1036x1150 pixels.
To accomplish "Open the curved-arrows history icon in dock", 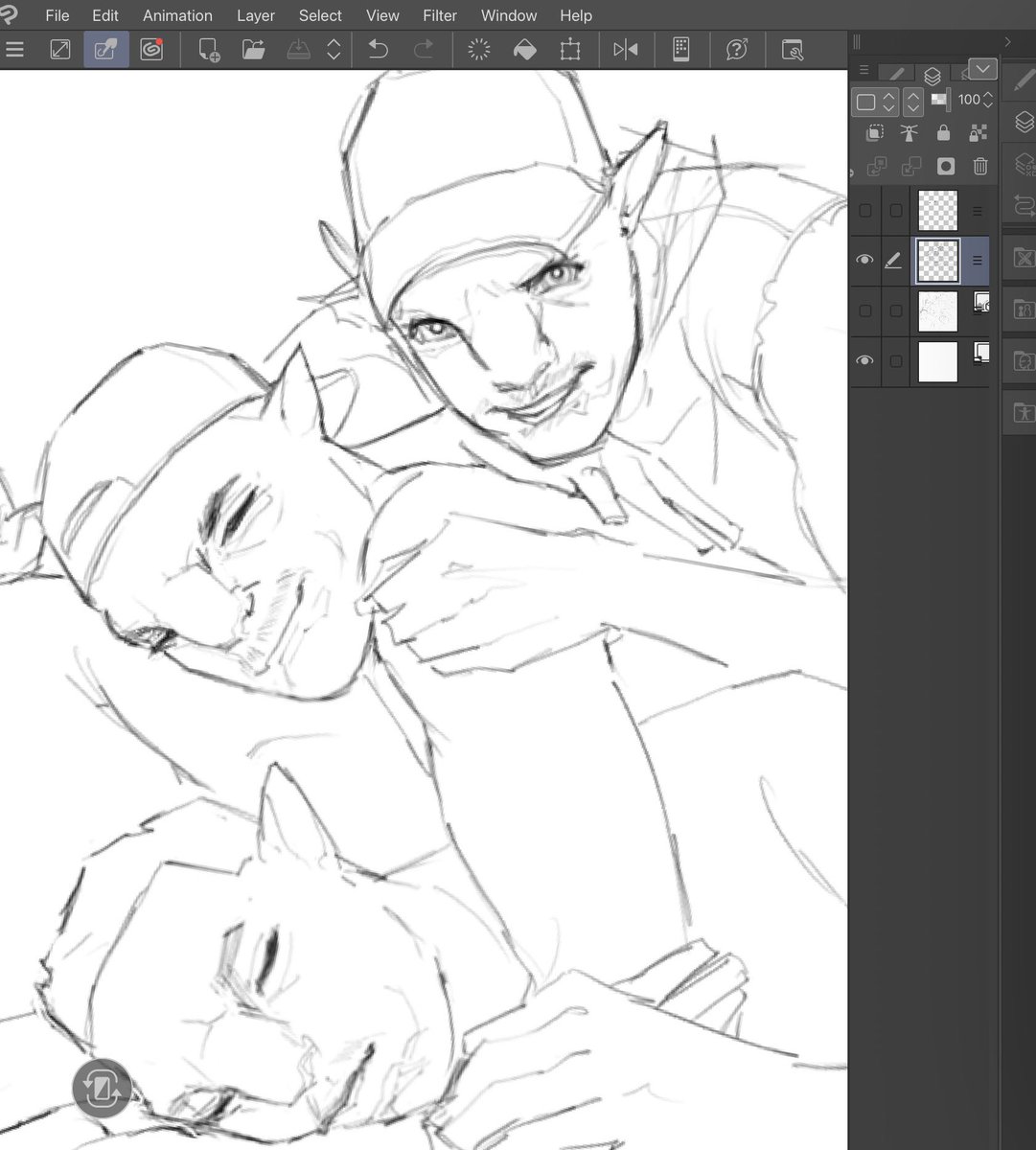I will (1024, 204).
